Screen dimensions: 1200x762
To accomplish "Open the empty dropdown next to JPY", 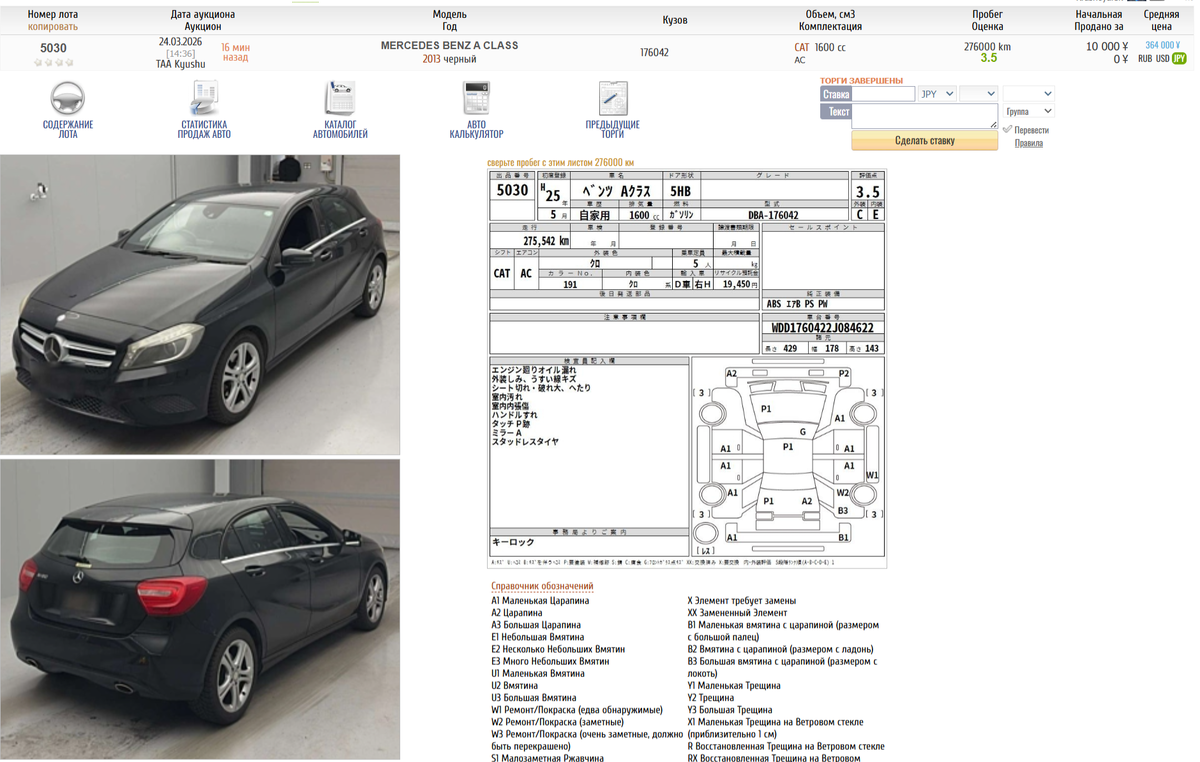I will tap(978, 94).
